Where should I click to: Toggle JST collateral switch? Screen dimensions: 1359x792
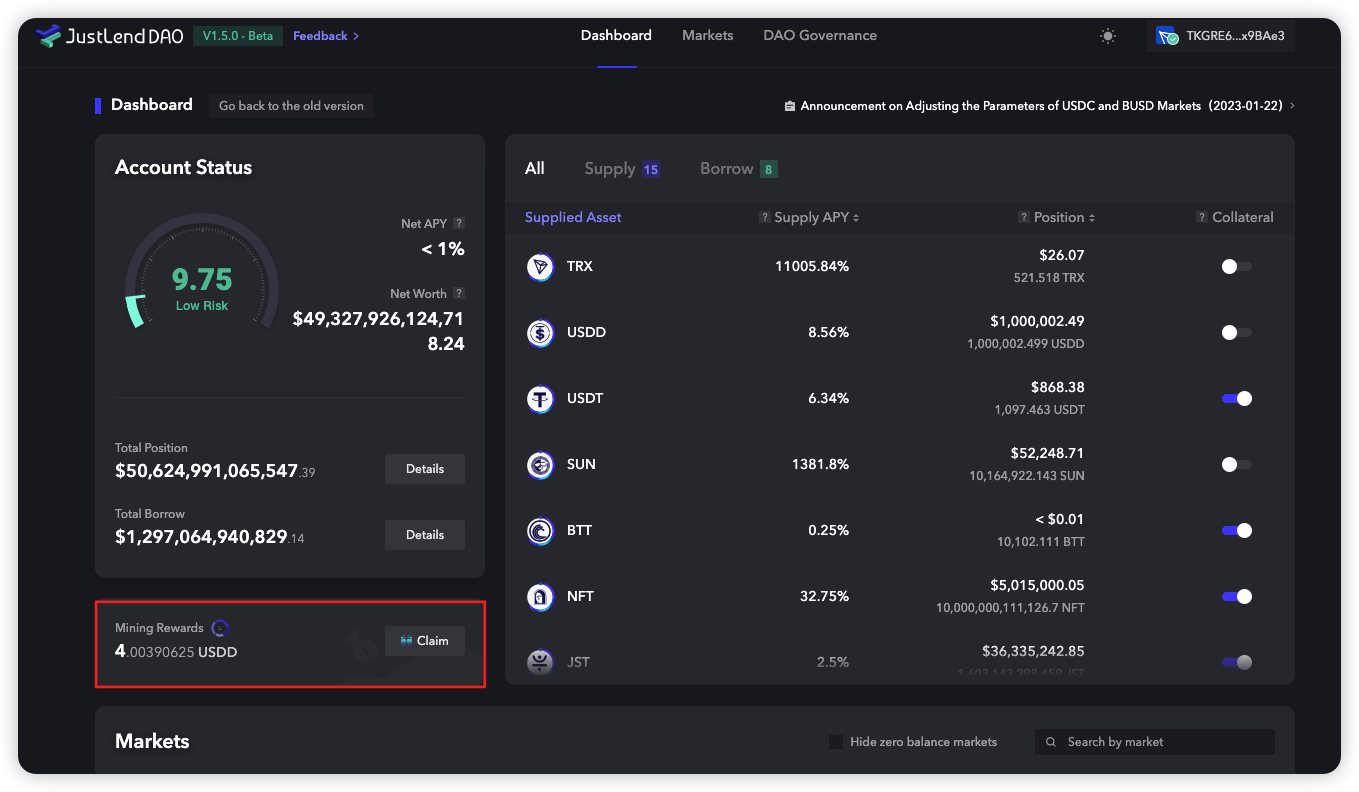pos(1237,662)
